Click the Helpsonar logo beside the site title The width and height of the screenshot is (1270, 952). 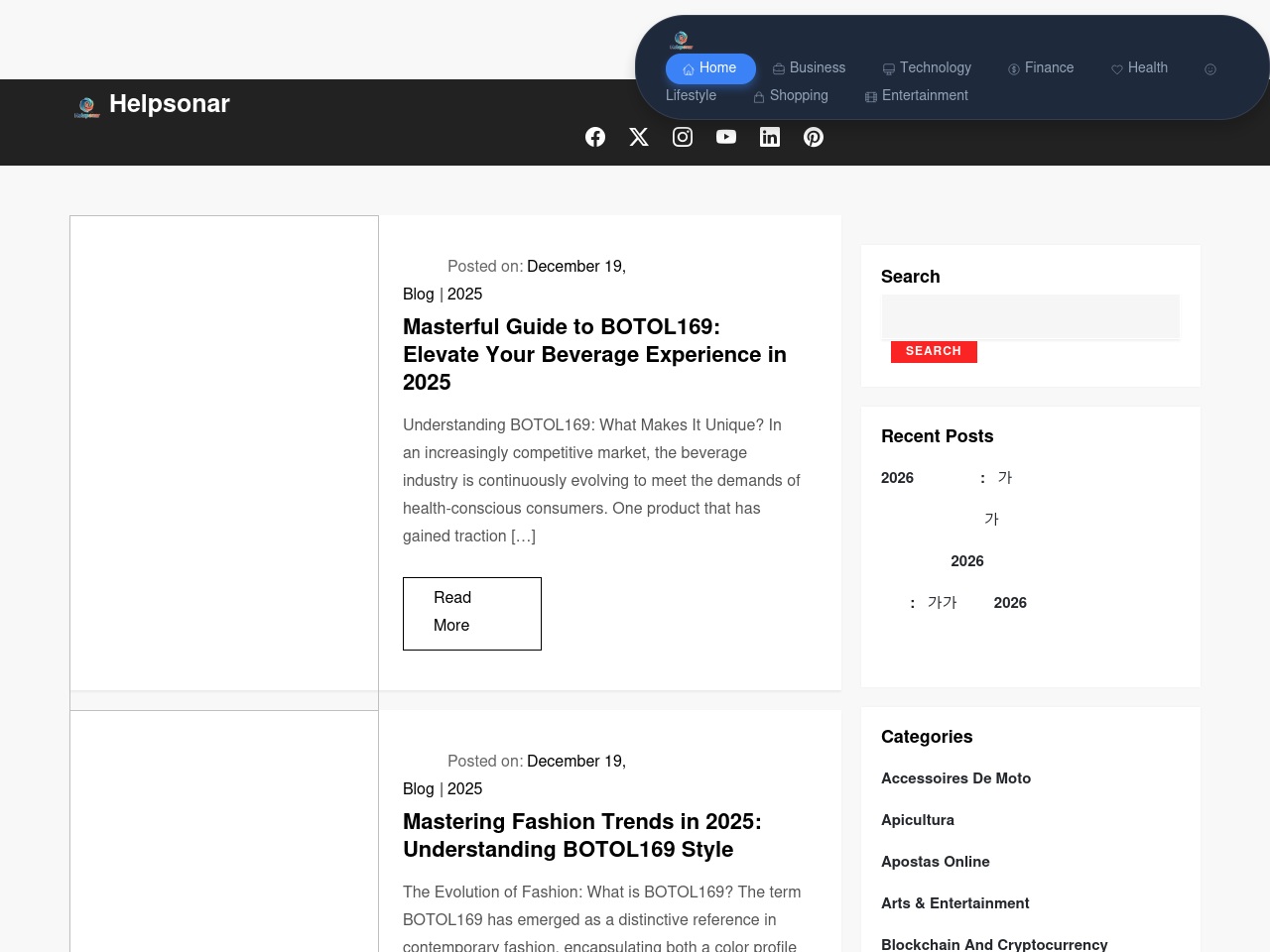point(86,107)
